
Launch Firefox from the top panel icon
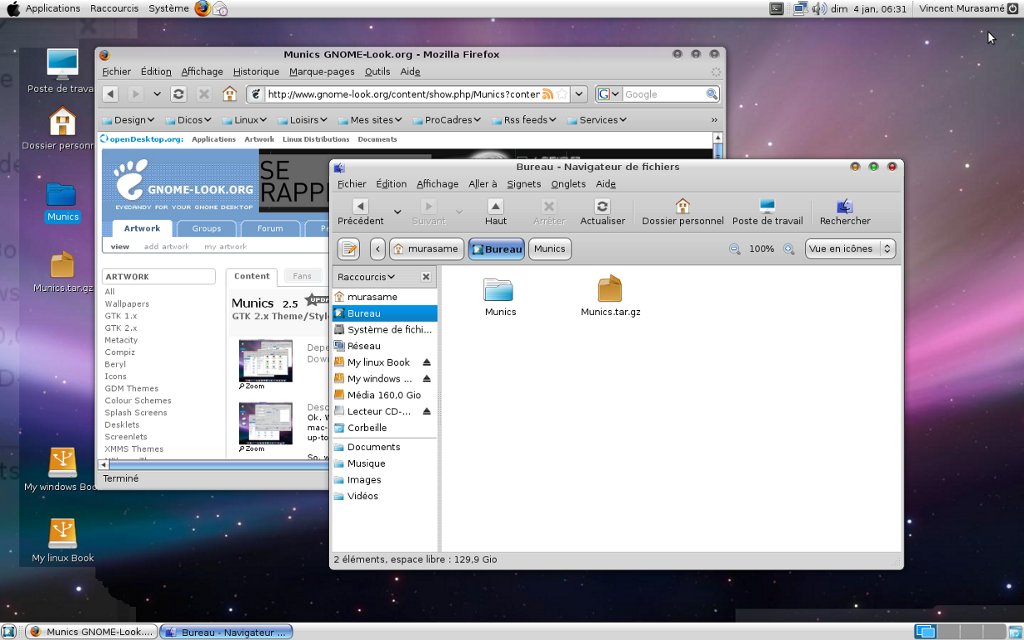click(202, 8)
